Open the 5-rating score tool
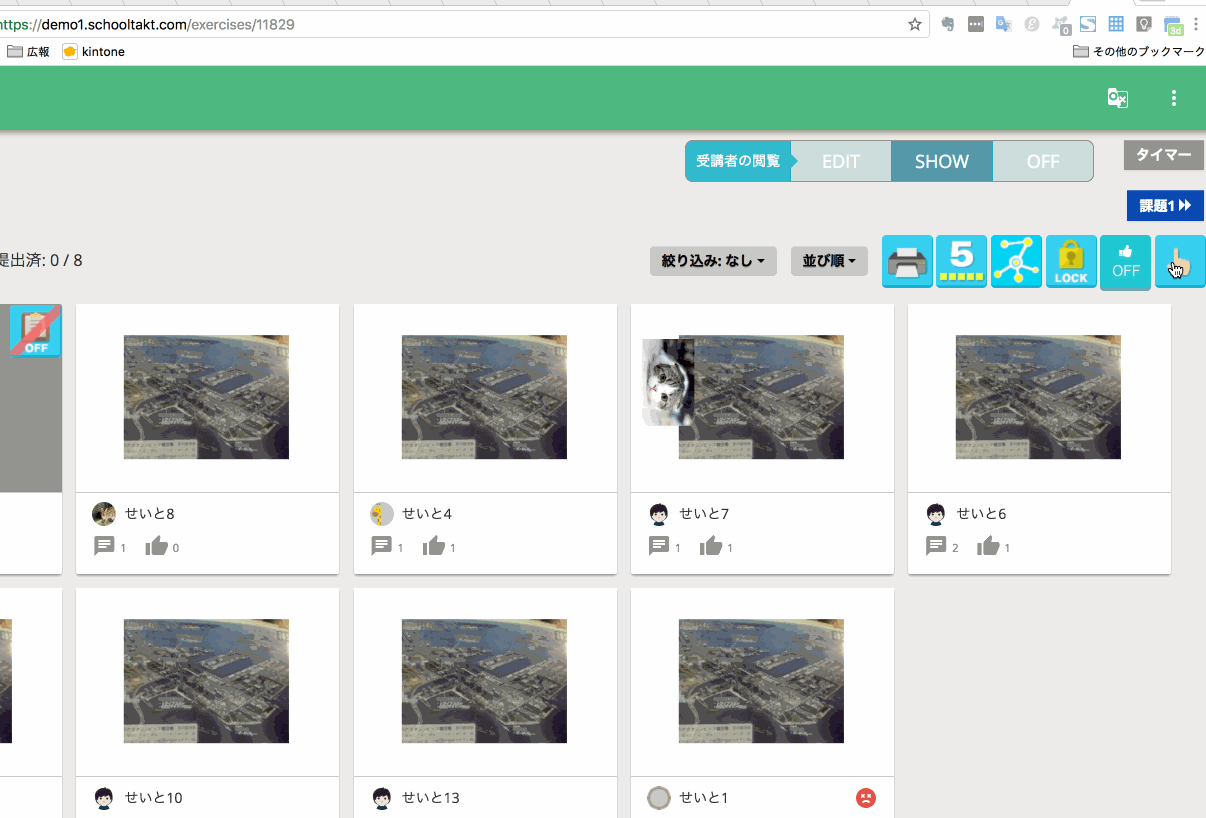 point(961,262)
